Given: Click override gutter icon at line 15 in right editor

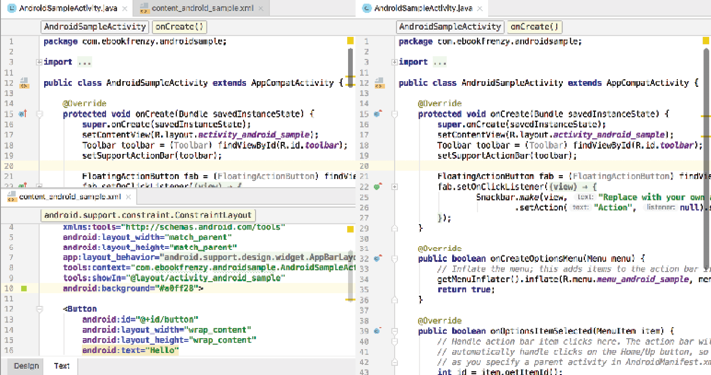Looking at the screenshot, I should tap(378, 113).
